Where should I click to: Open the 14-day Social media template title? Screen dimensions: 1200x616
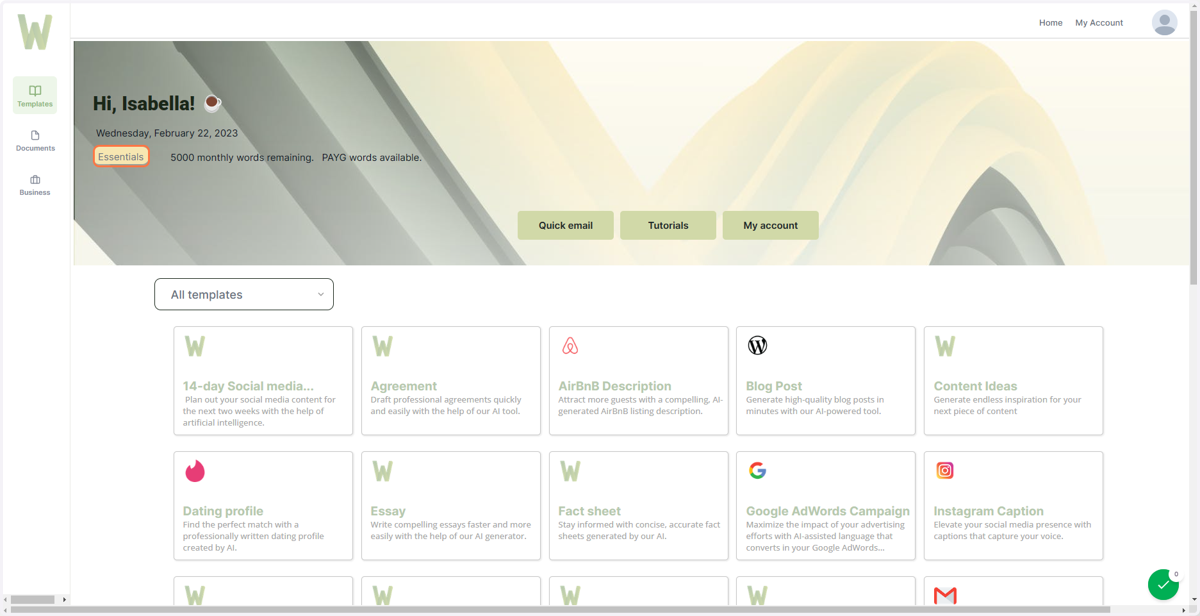coord(248,386)
